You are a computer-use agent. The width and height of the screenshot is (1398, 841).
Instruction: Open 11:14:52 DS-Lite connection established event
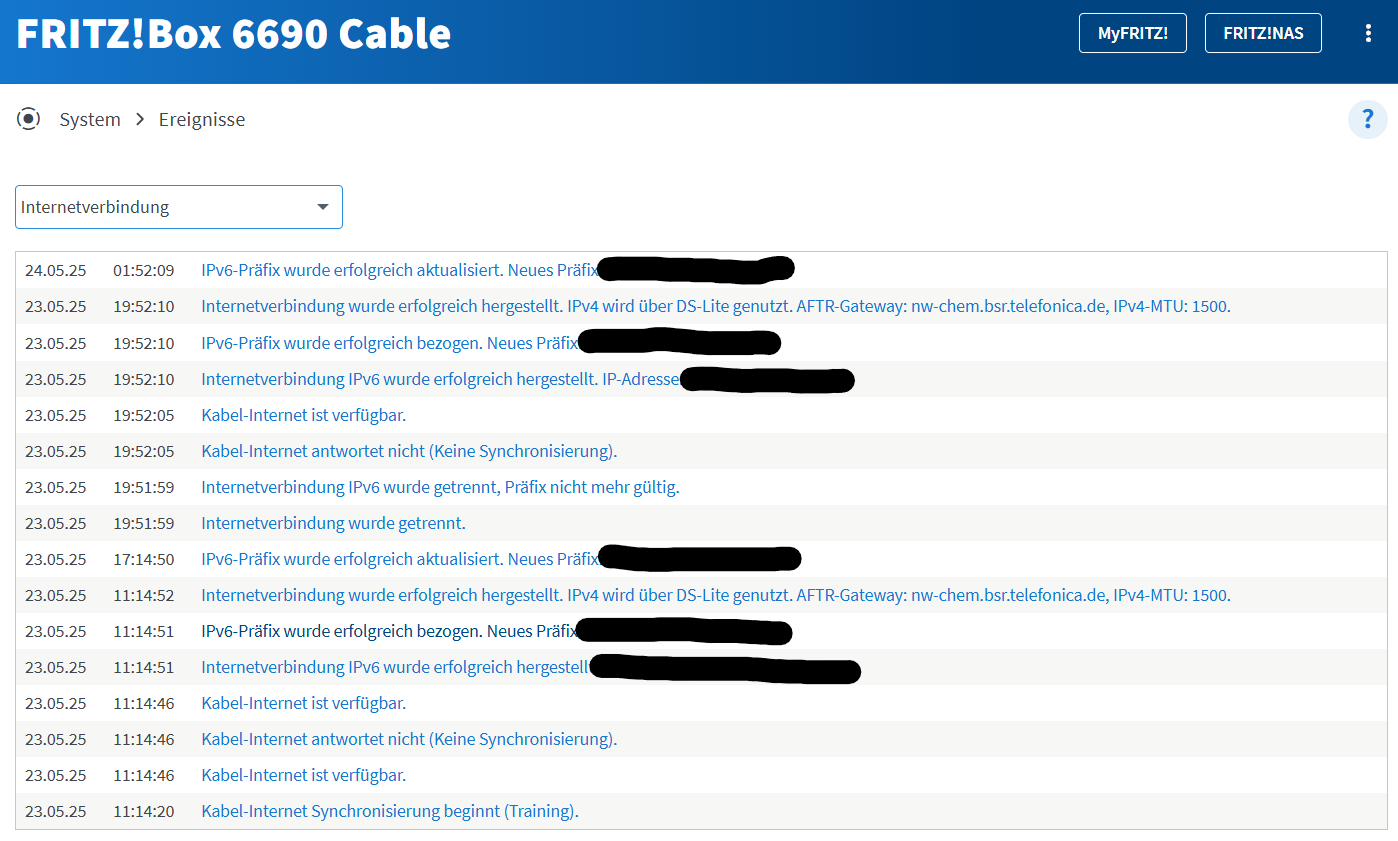click(x=716, y=595)
